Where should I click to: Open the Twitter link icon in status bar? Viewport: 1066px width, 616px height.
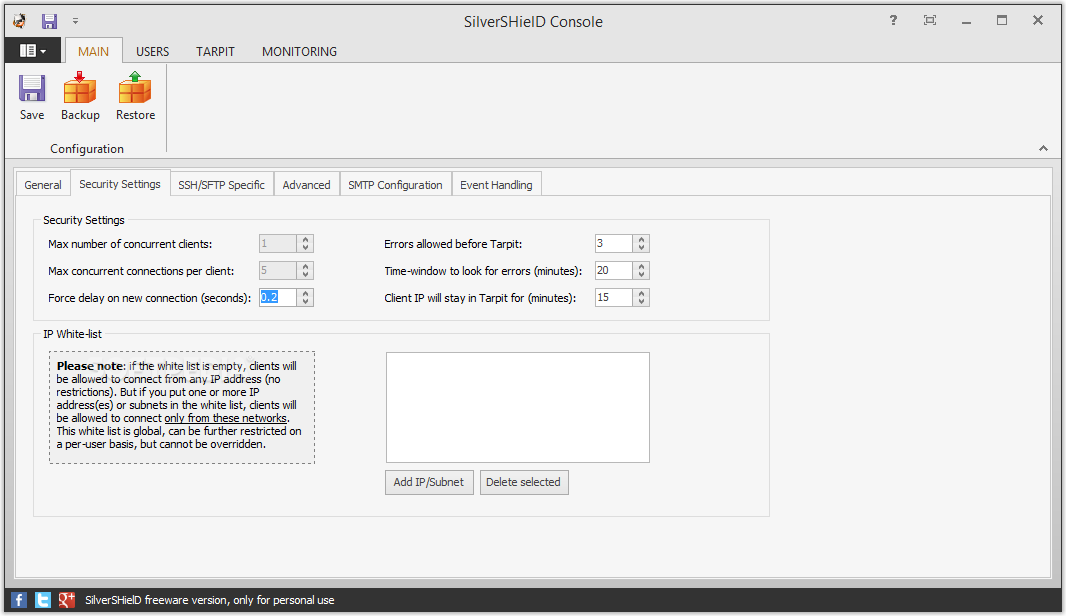coord(43,600)
